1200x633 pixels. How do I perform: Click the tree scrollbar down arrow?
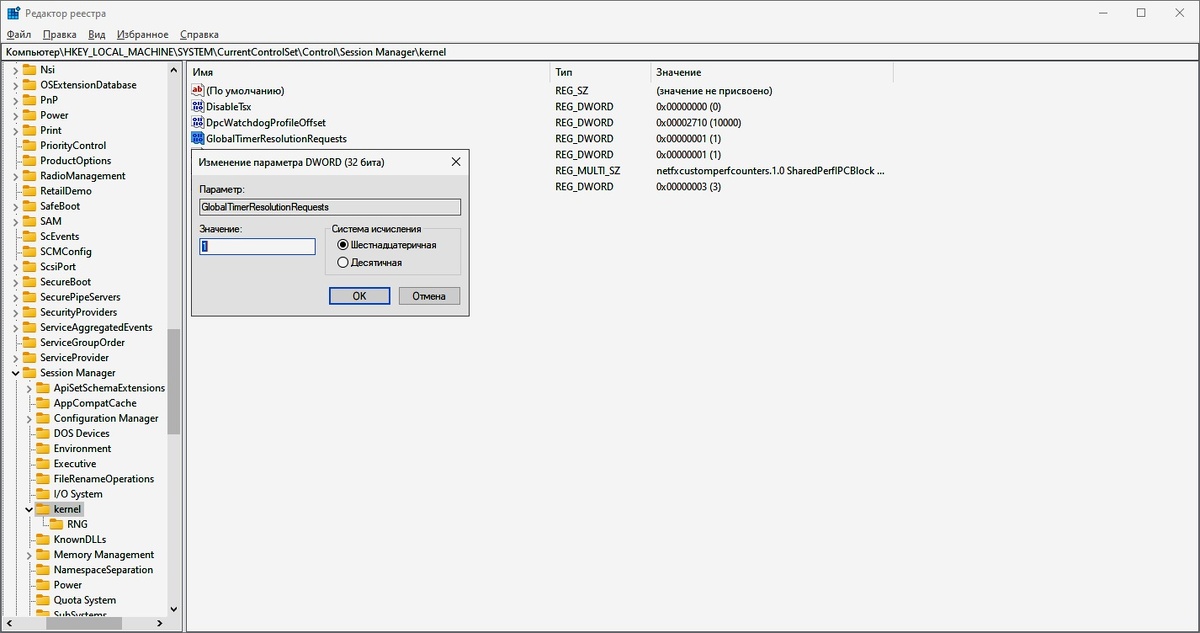tap(174, 607)
